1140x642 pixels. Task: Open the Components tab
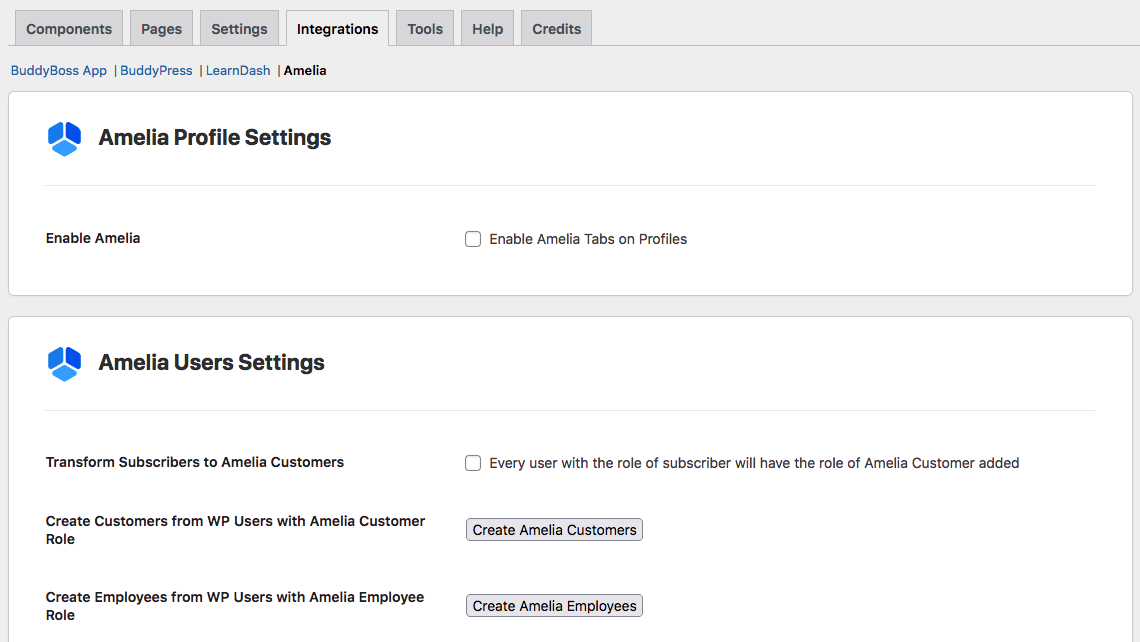coord(69,29)
